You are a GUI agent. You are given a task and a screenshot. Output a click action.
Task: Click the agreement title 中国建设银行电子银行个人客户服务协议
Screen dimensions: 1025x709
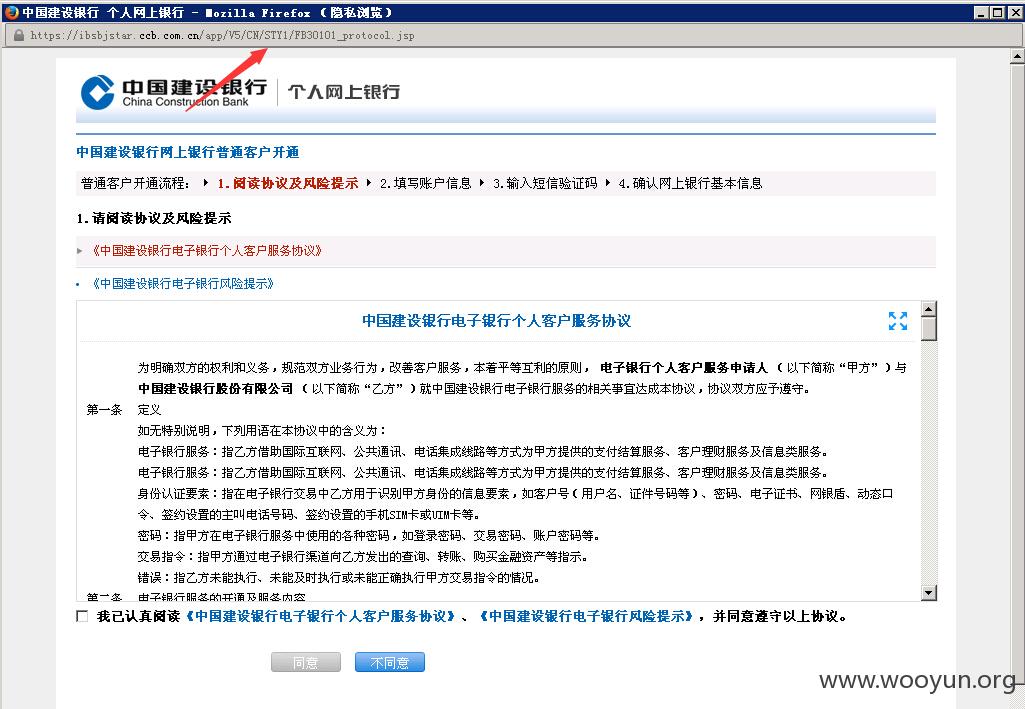(x=496, y=321)
